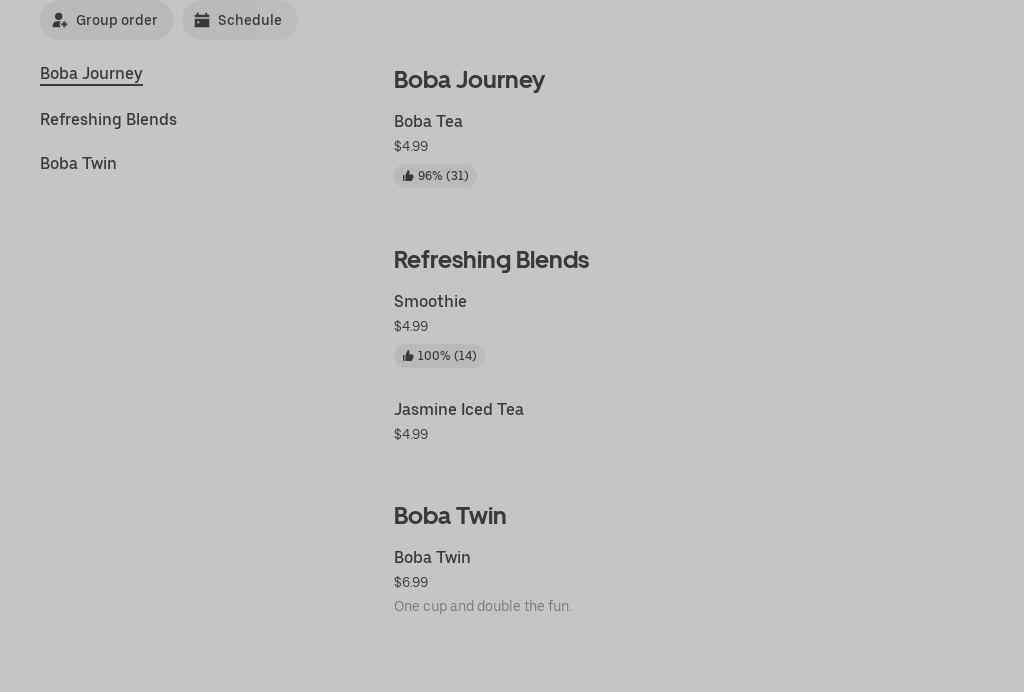
Task: Click the 96% (31) rating badge
Action: click(435, 175)
